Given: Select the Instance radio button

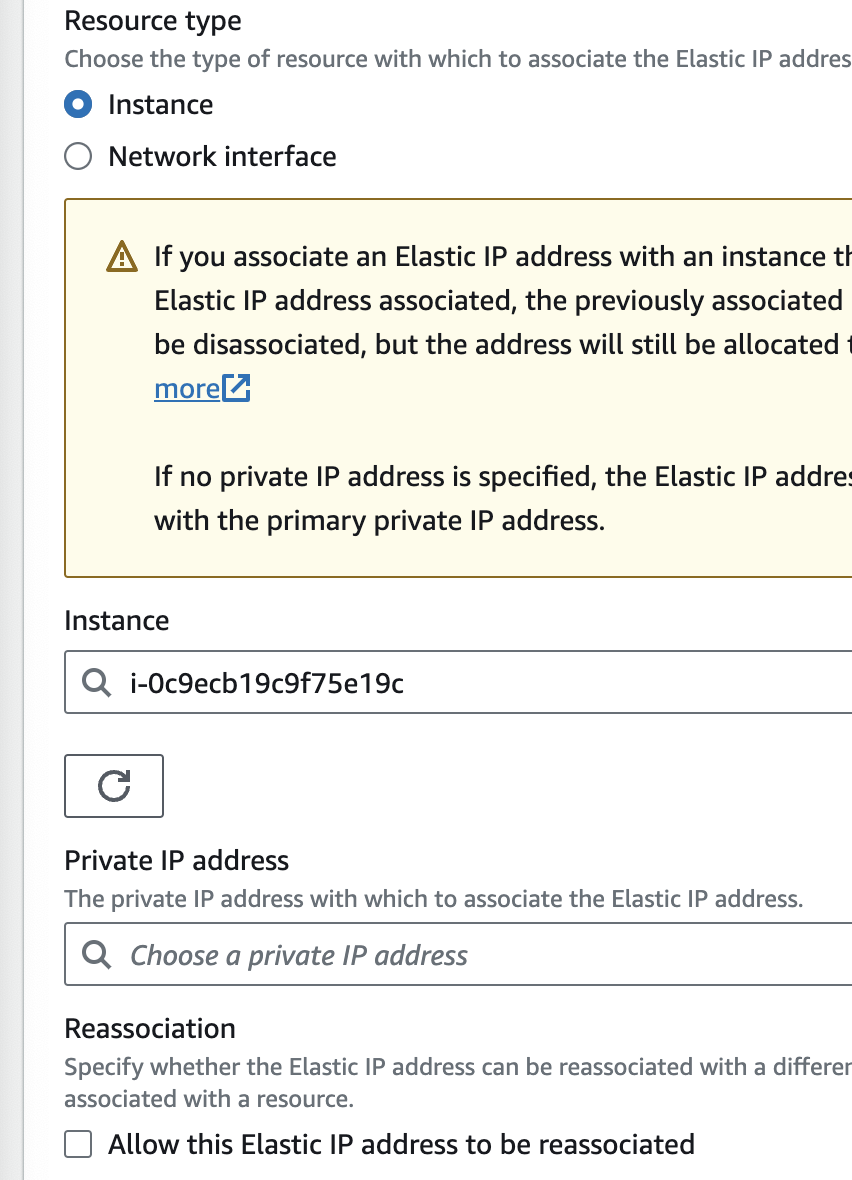Looking at the screenshot, I should click(x=78, y=105).
